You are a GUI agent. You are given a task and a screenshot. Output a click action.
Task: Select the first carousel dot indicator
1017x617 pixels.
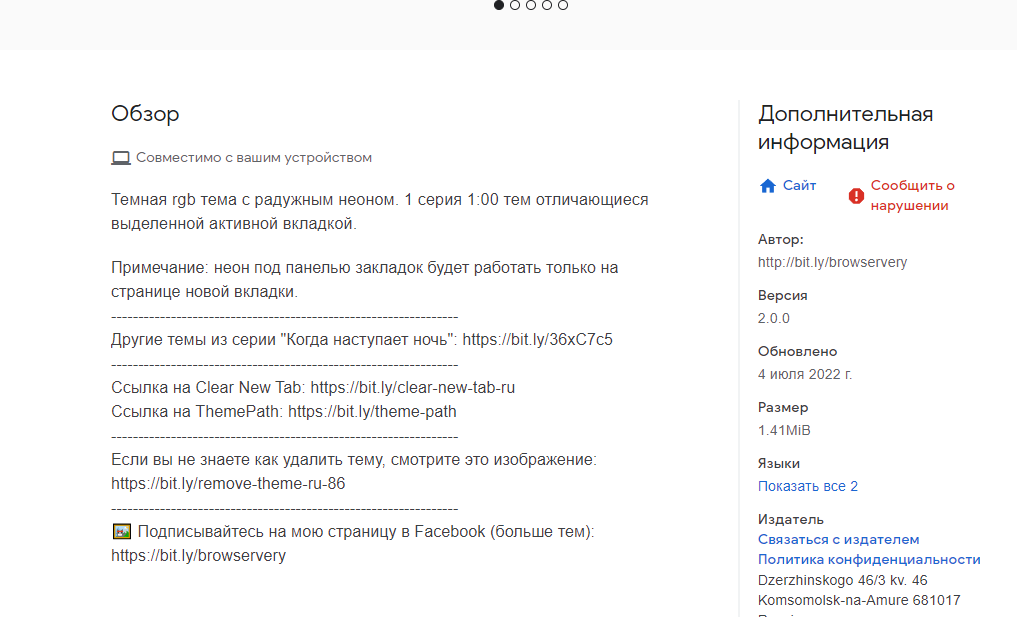tap(499, 5)
